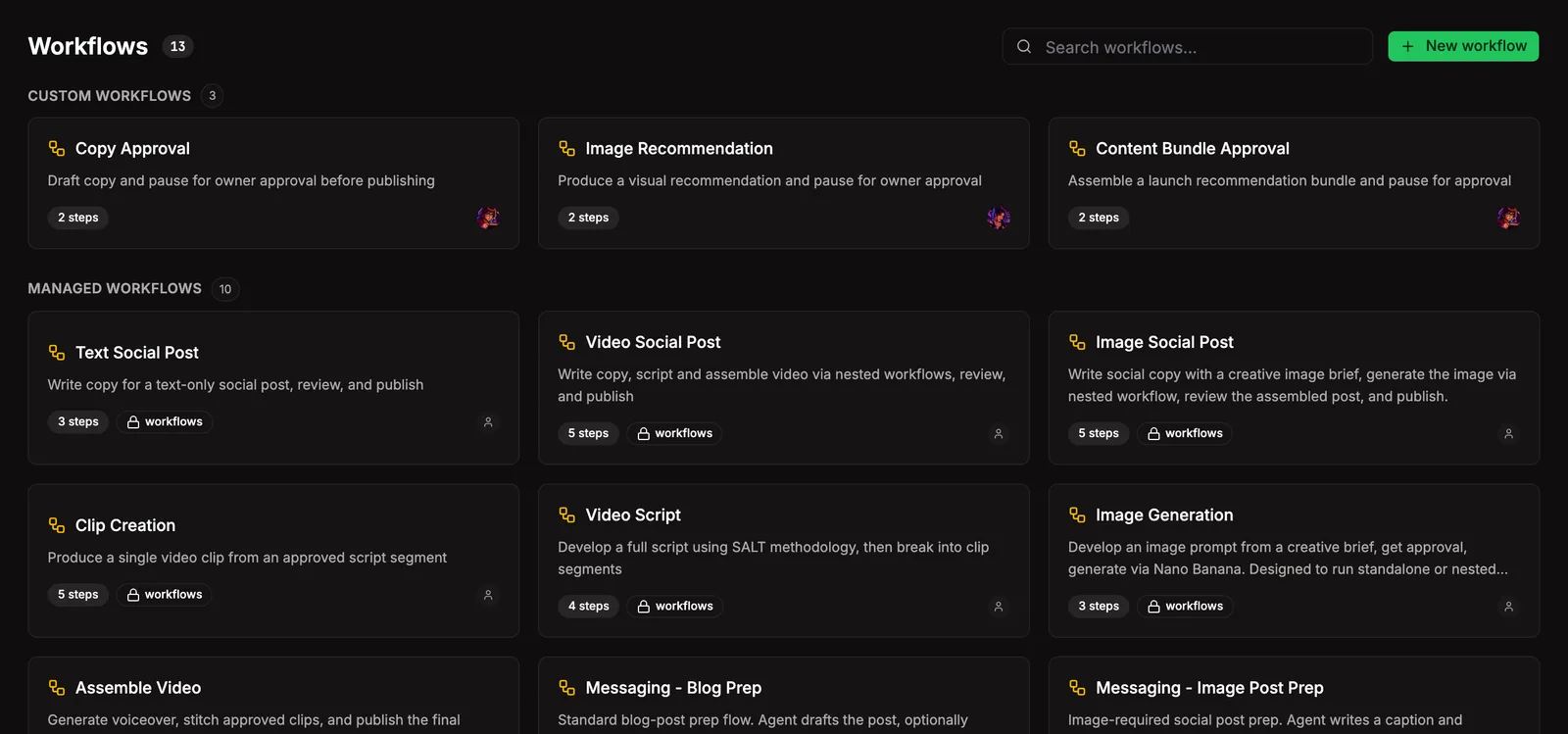Open the Text Social Post workflow title
Screen dimensions: 1568x734
[137, 353]
